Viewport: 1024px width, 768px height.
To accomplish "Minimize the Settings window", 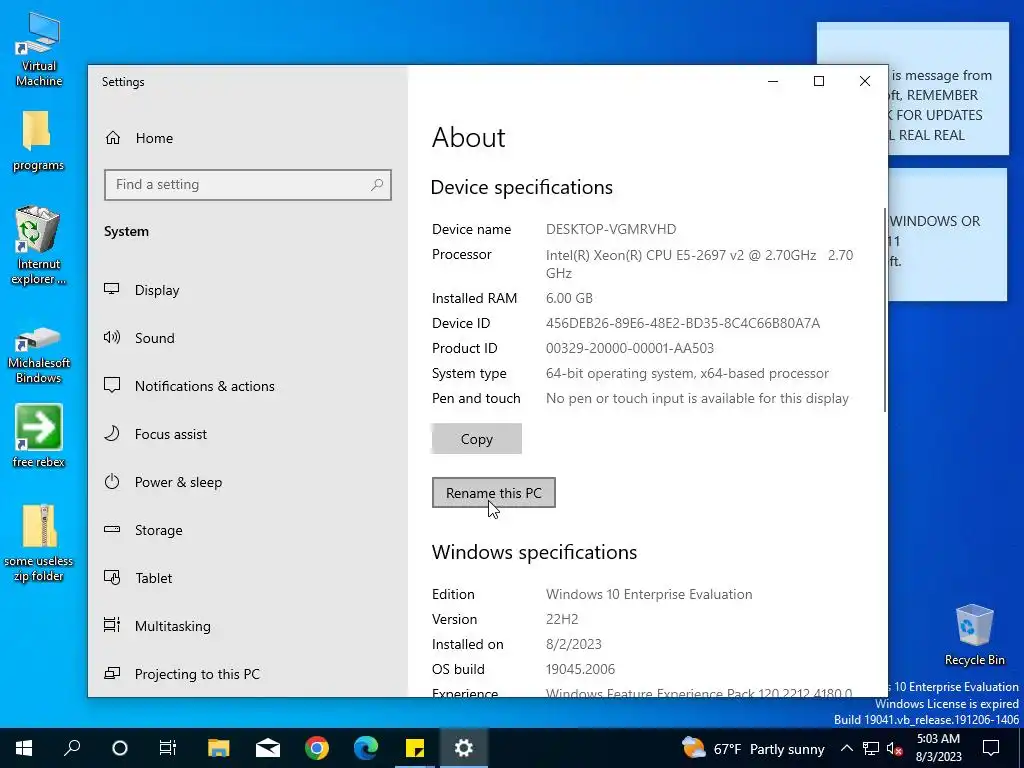I will pos(773,81).
